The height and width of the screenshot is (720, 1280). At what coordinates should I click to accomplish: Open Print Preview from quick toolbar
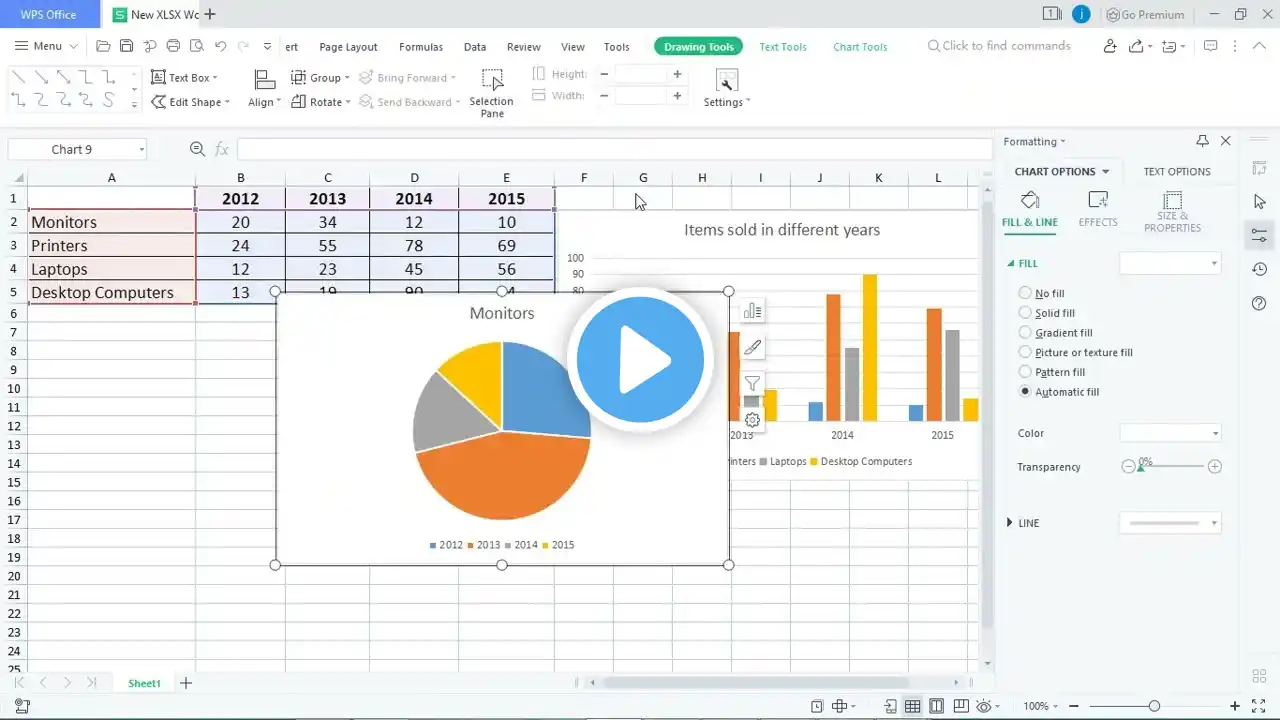pyautogui.click(x=197, y=46)
